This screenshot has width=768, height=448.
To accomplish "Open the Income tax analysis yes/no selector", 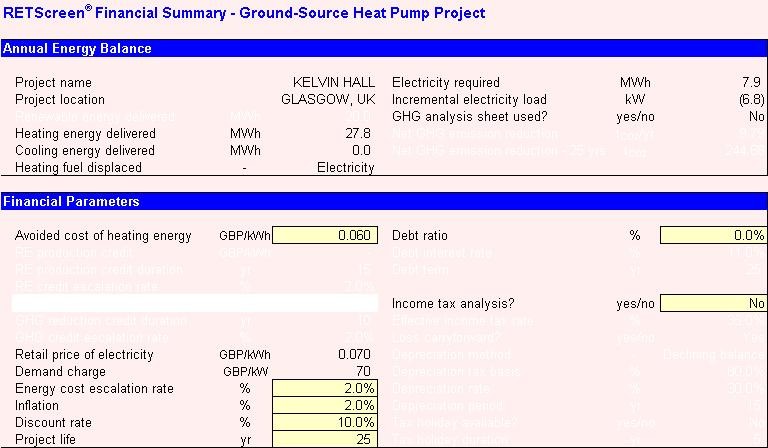I will pyautogui.click(x=713, y=304).
